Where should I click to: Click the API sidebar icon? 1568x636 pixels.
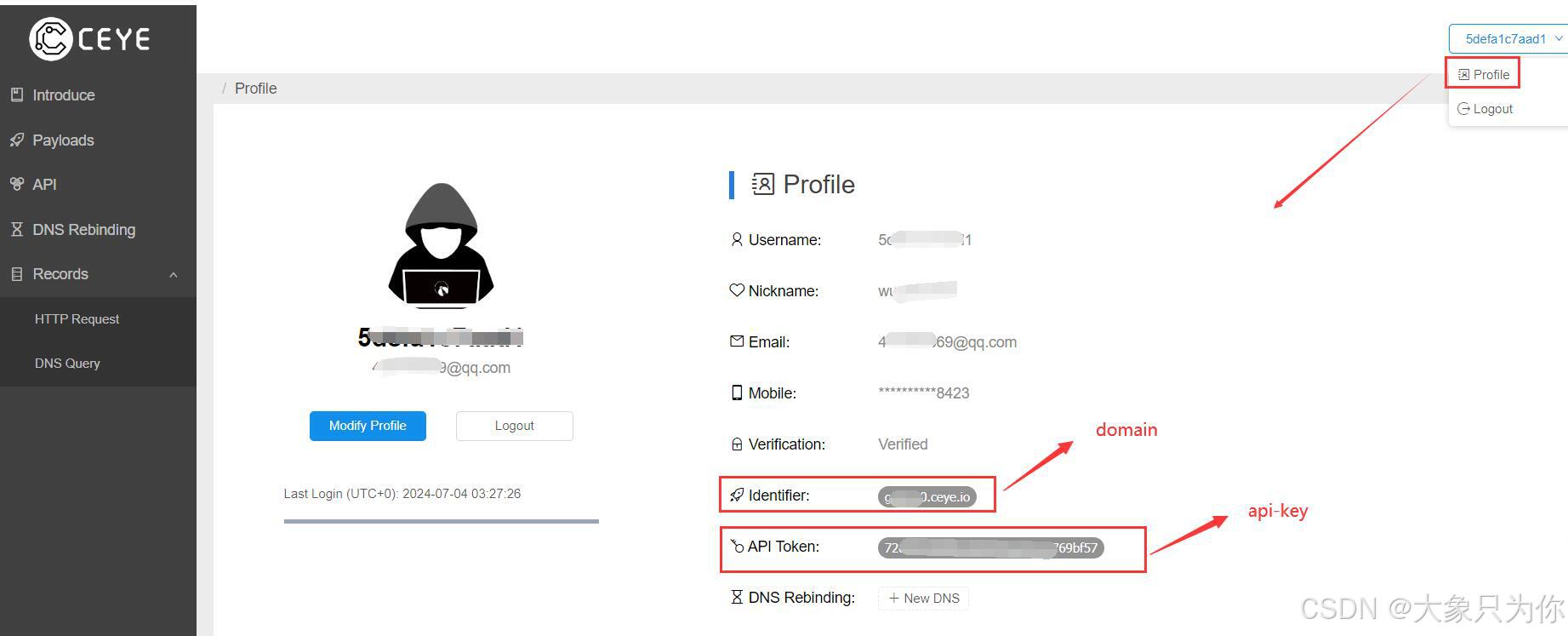[17, 184]
